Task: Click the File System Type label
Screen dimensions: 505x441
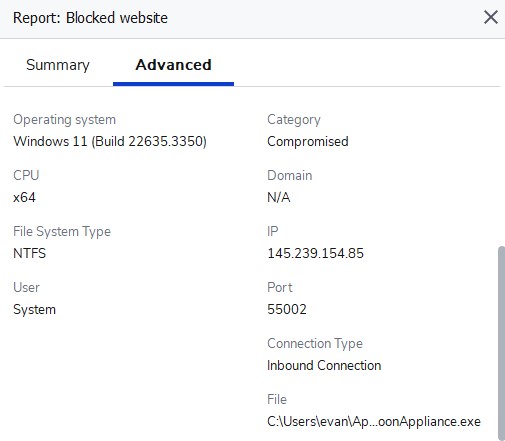Action: click(x=62, y=231)
